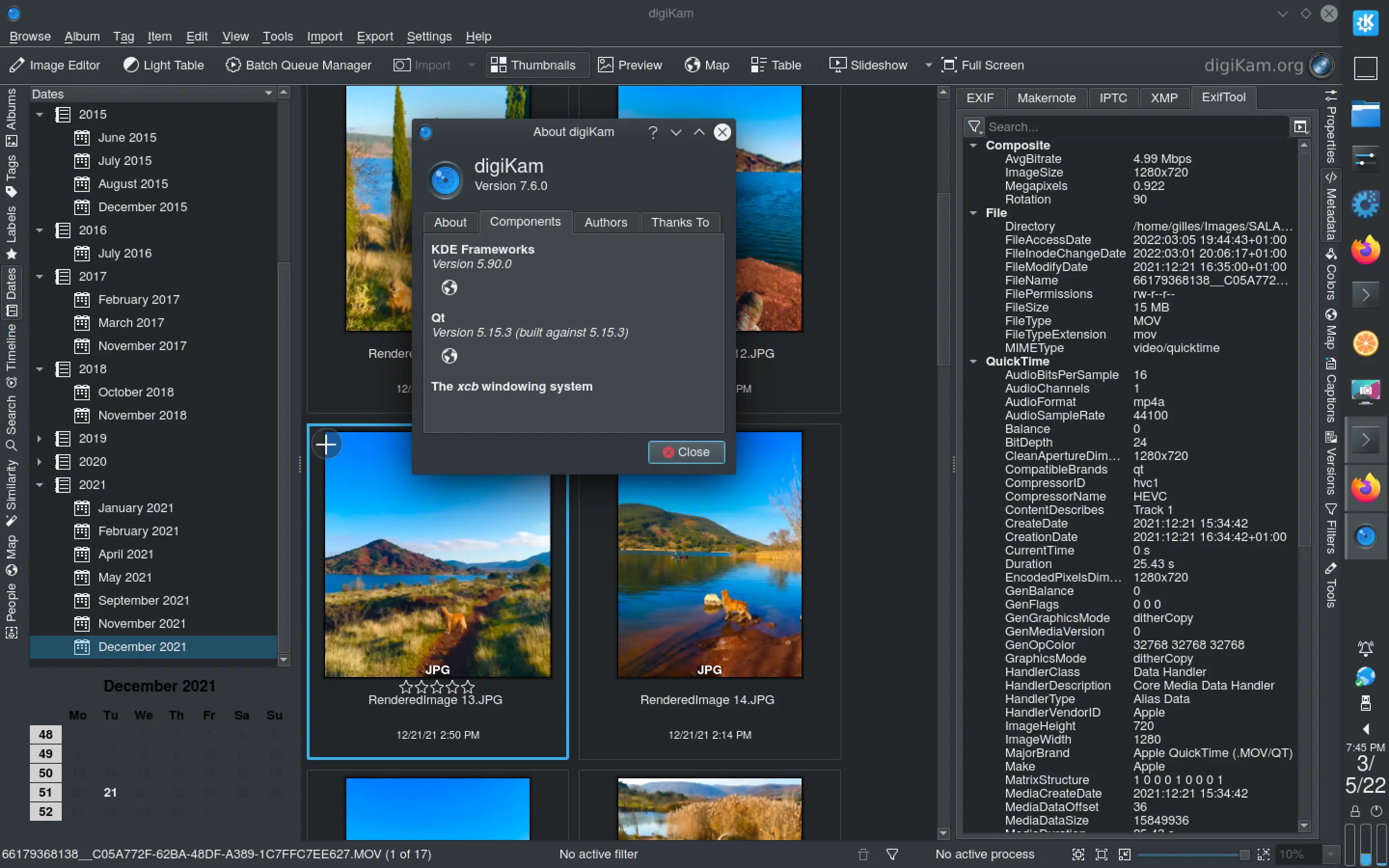Start the Slideshow
1389x868 pixels.
[x=869, y=65]
